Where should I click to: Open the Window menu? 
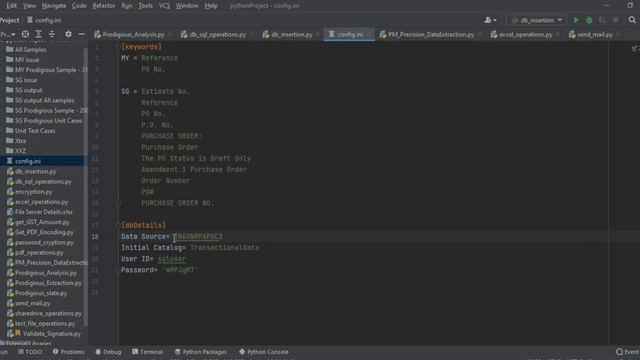[187, 6]
